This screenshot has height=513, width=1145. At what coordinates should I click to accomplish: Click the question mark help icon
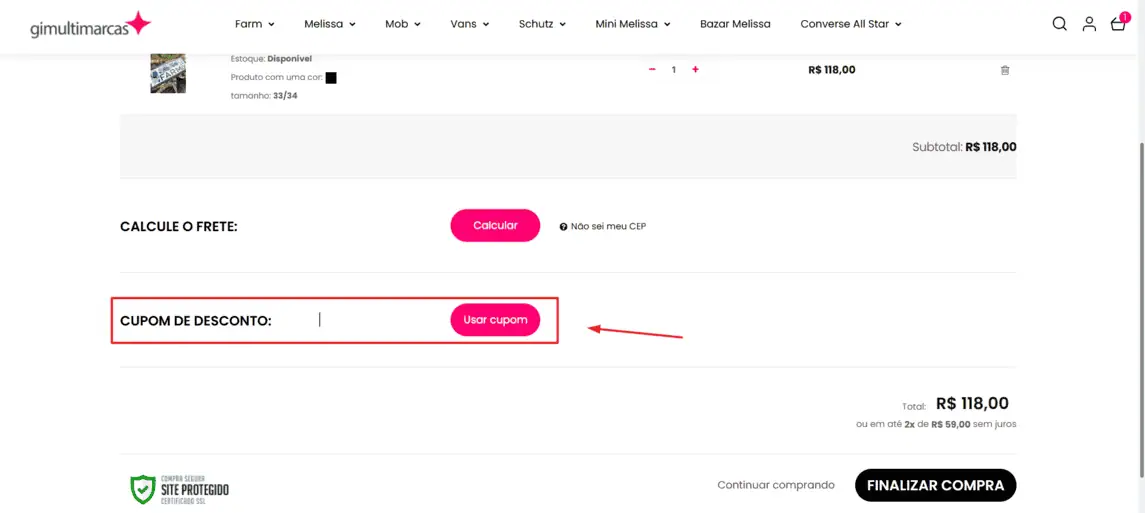pyautogui.click(x=563, y=226)
